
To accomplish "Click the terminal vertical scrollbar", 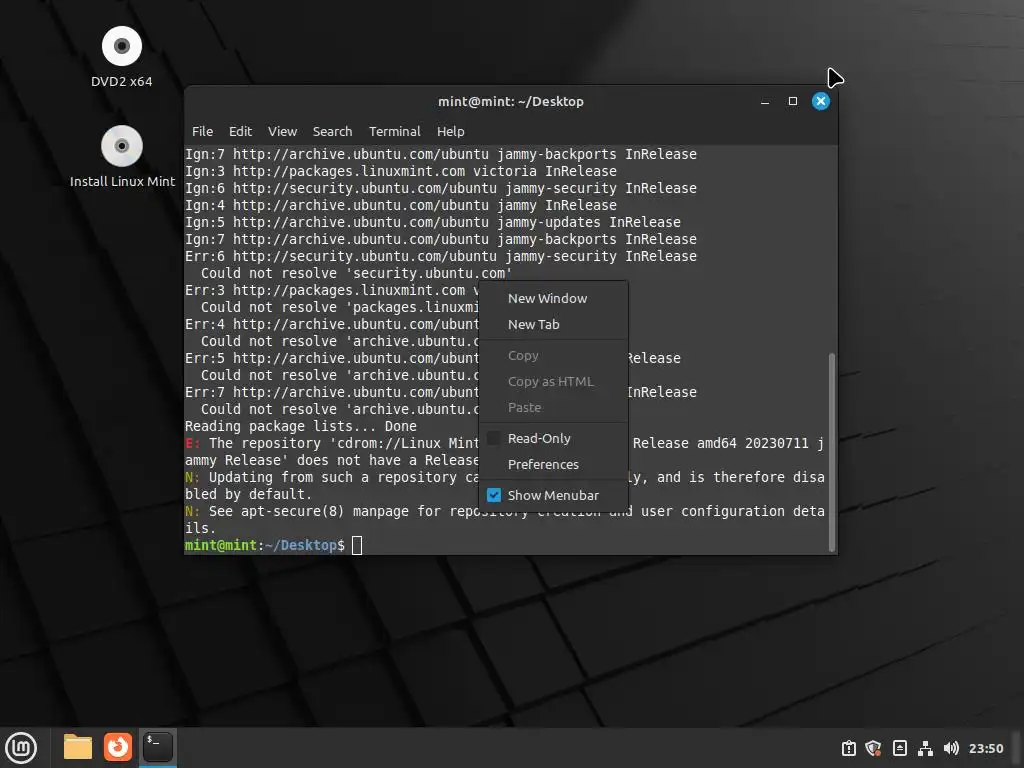I will pos(831,452).
